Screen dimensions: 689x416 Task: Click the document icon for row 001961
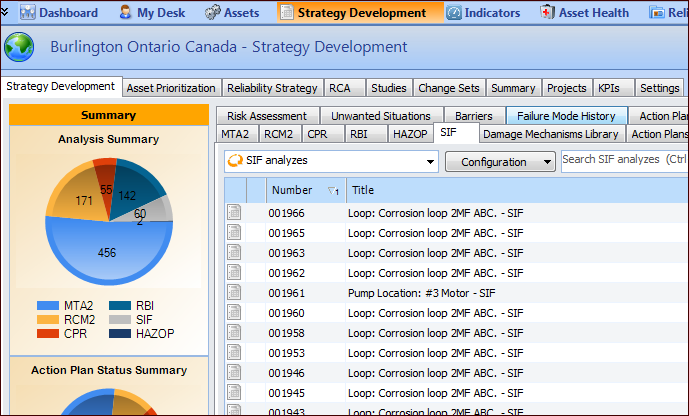234,293
